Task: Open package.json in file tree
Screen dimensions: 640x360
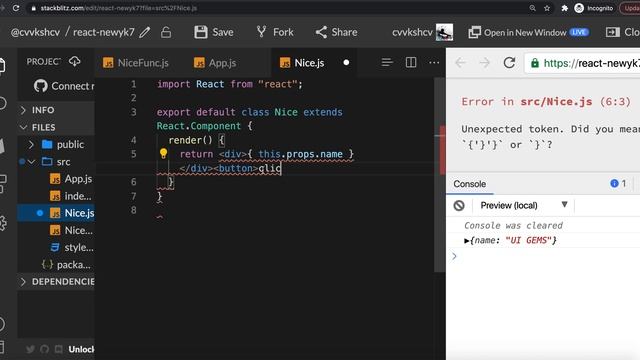Action: (x=67, y=264)
